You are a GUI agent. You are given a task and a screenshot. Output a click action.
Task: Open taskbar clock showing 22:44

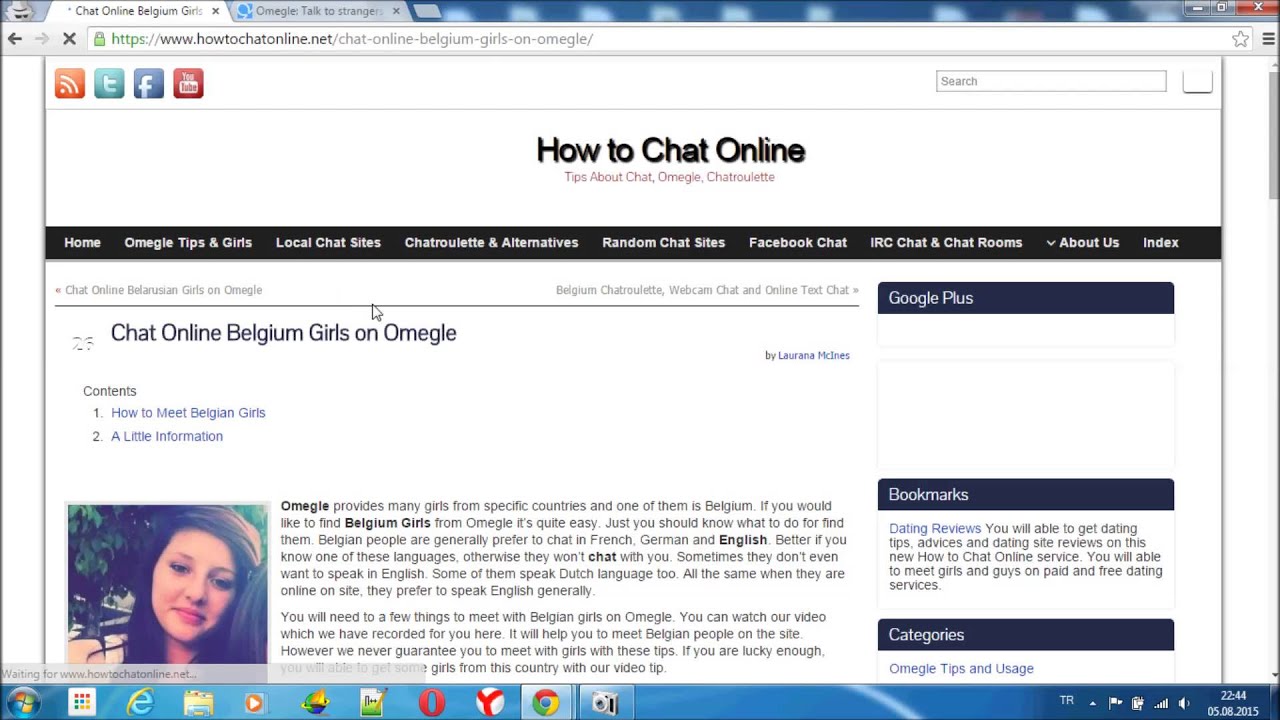click(1233, 703)
